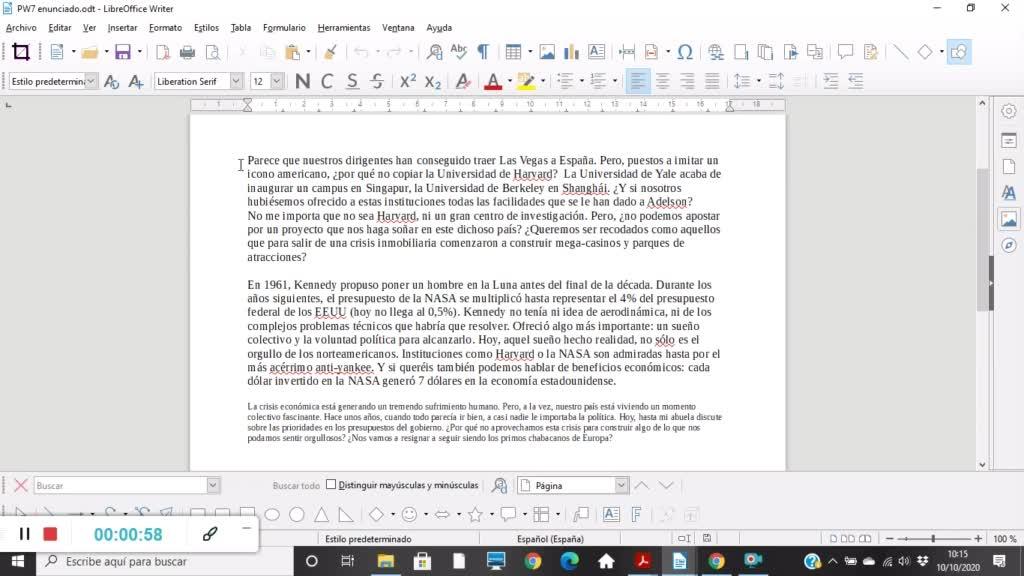Viewport: 1024px width, 576px height.
Task: Select the crop image tool
Action: coord(21,52)
